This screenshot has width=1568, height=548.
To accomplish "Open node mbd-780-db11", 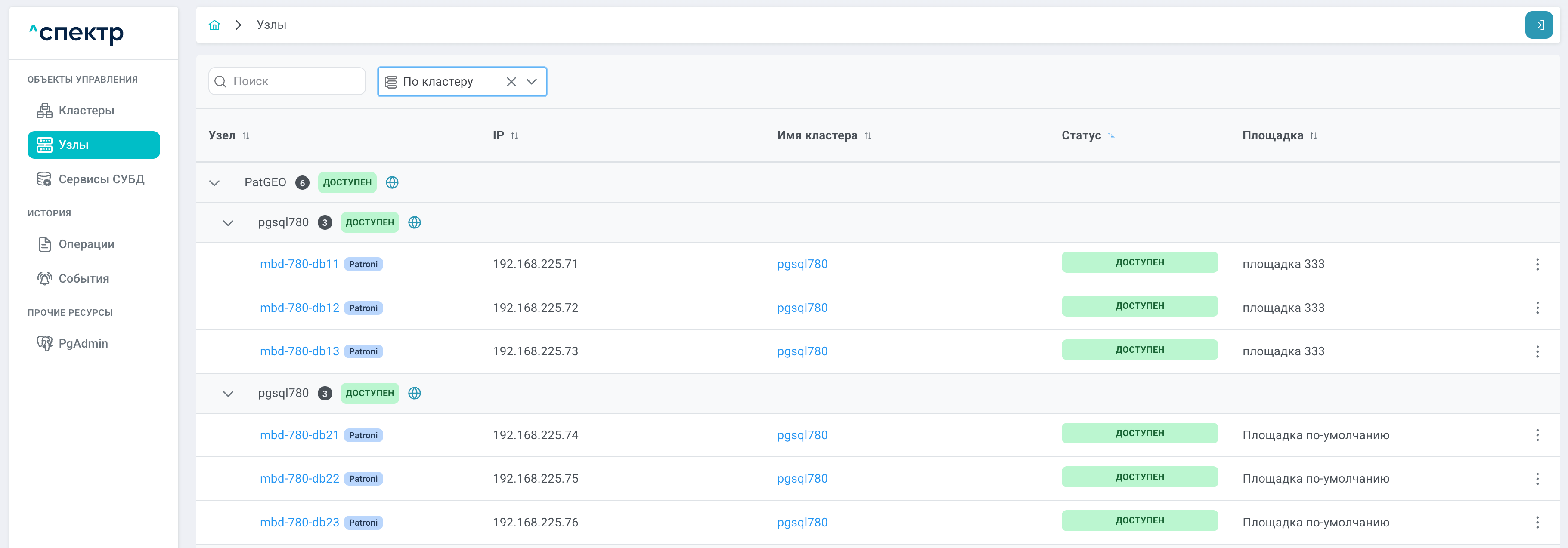I will pos(300,264).
